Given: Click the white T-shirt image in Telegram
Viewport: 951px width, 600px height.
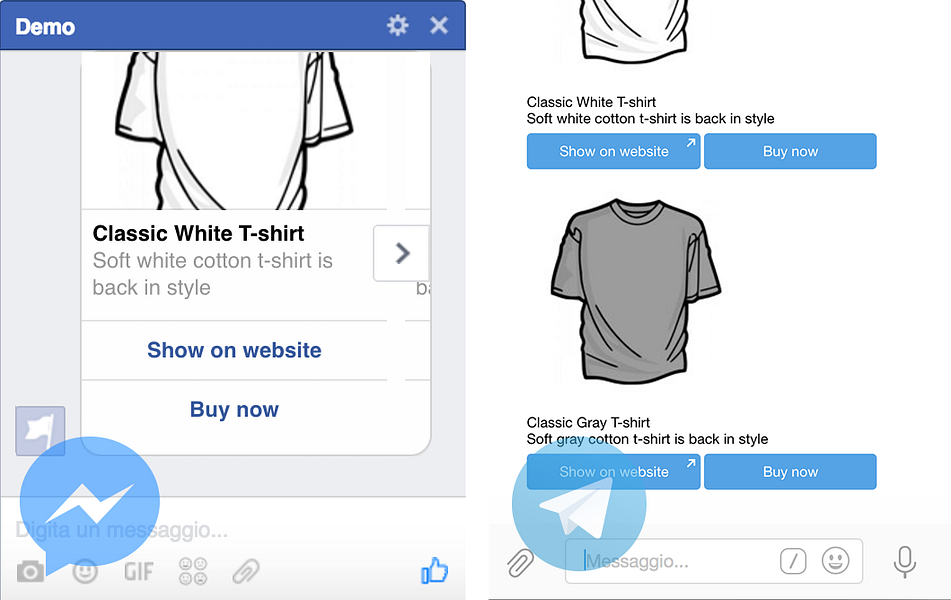Looking at the screenshot, I should click(x=634, y=30).
